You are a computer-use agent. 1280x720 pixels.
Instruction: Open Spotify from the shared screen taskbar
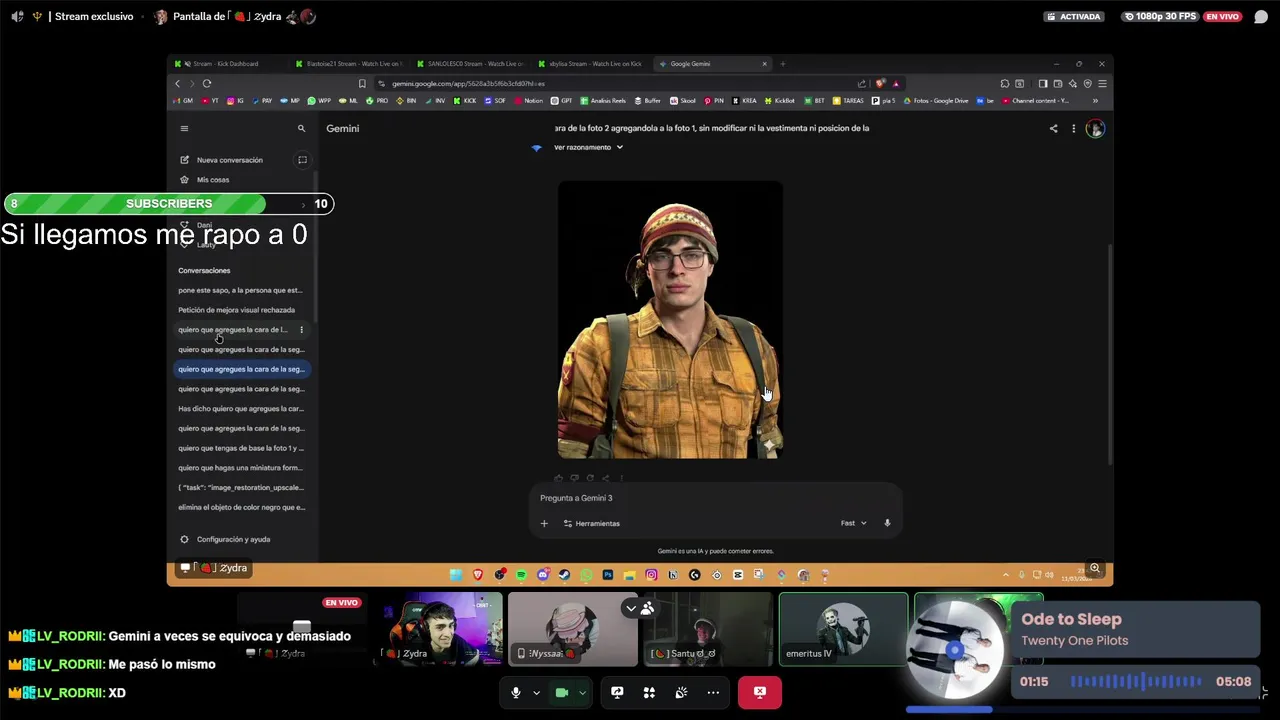521,575
